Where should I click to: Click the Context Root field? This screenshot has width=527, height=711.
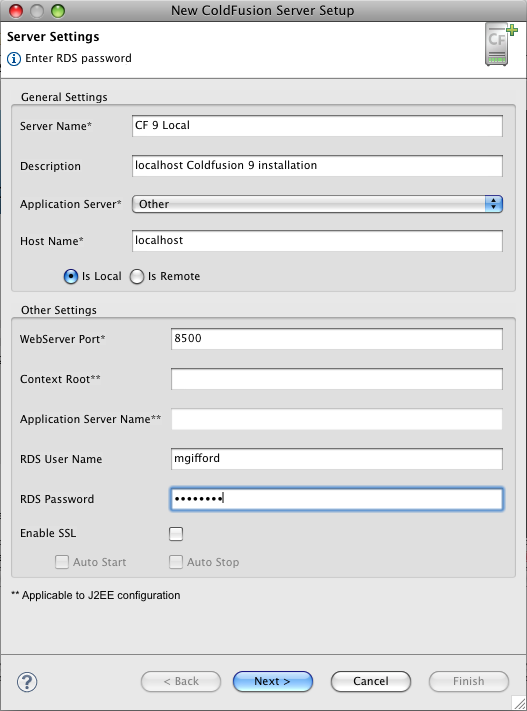pos(337,379)
